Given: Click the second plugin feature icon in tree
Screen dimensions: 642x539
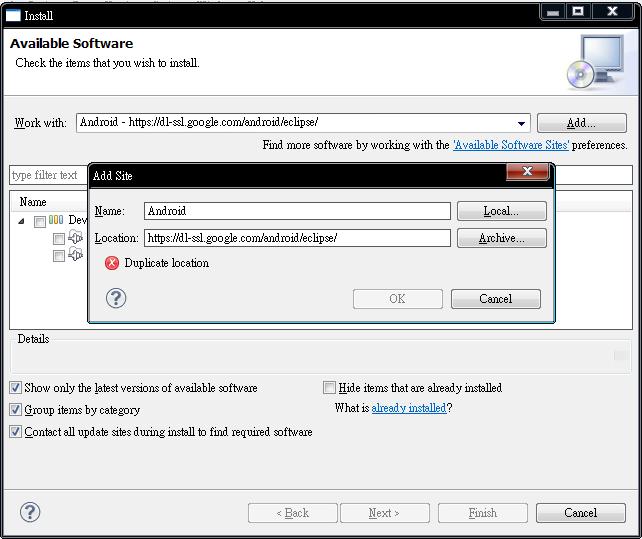Looking at the screenshot, I should (75, 254).
